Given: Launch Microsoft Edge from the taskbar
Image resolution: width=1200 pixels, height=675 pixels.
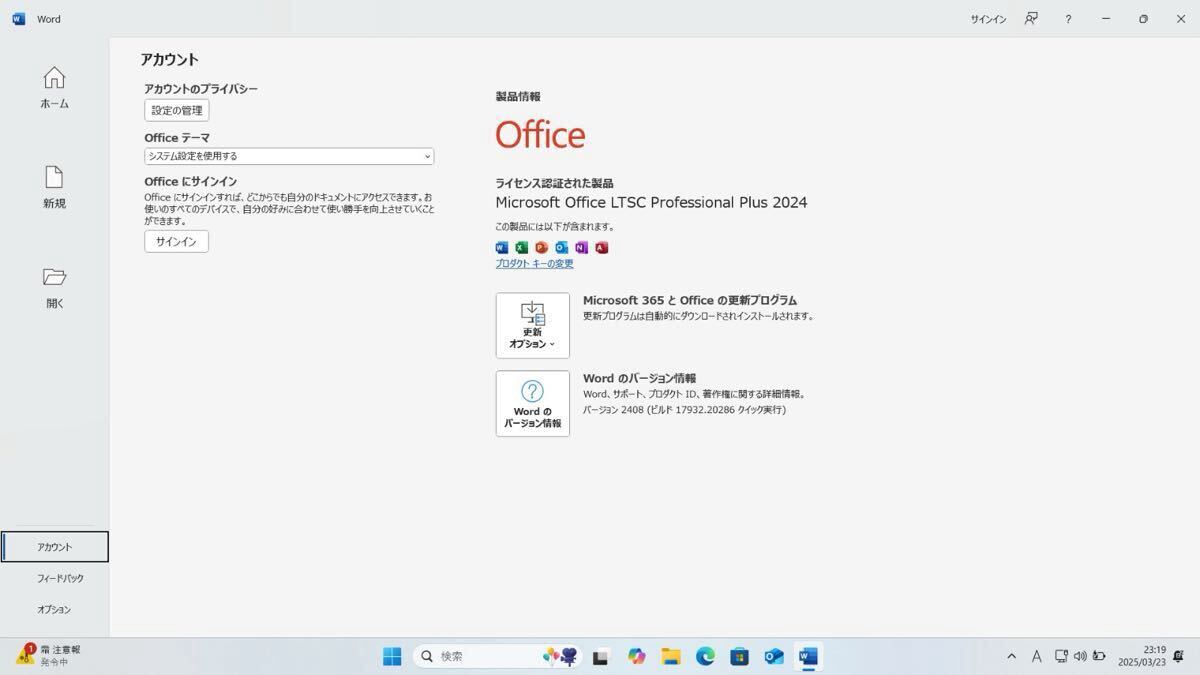Looking at the screenshot, I should click(x=705, y=656).
